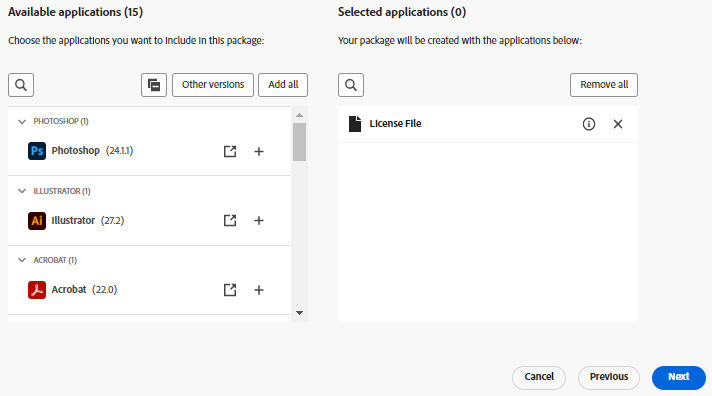This screenshot has height=396, width=712.
Task: Select the Acrobat (22.0) row text
Action: pos(84,290)
